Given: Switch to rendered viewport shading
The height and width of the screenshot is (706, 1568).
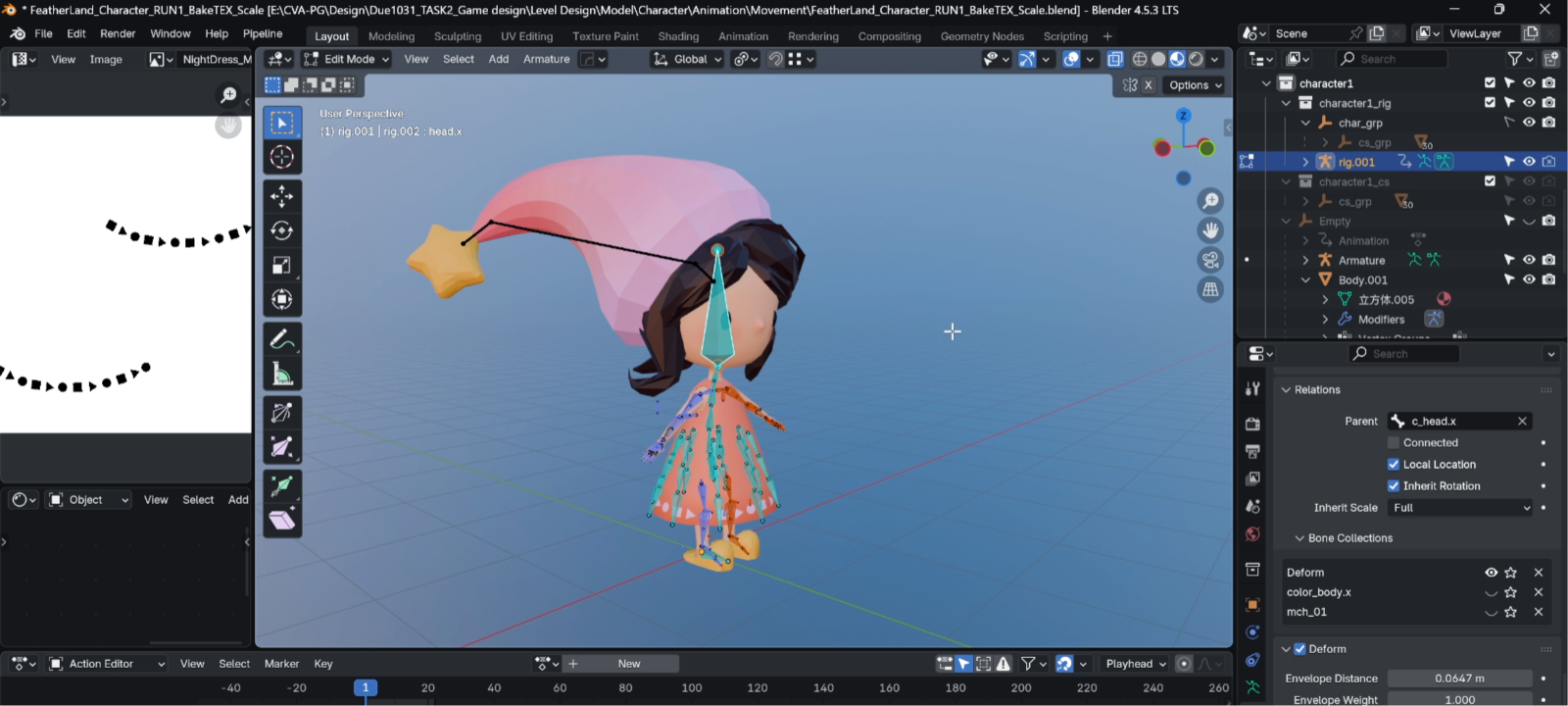Looking at the screenshot, I should click(x=1196, y=59).
